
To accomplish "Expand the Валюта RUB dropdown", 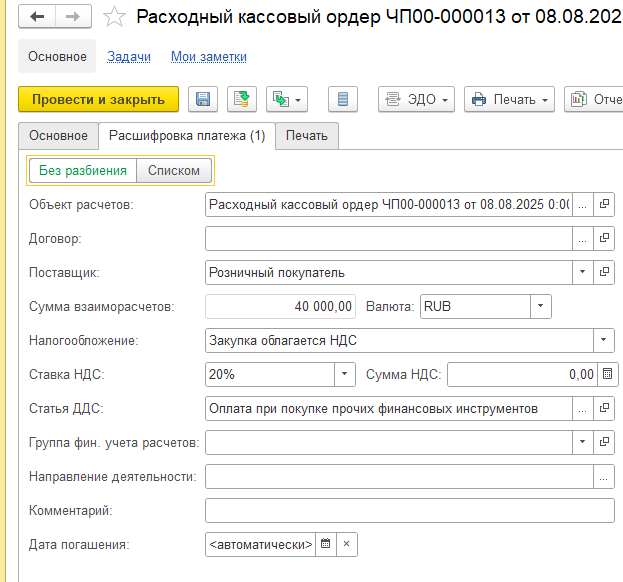I will [540, 306].
